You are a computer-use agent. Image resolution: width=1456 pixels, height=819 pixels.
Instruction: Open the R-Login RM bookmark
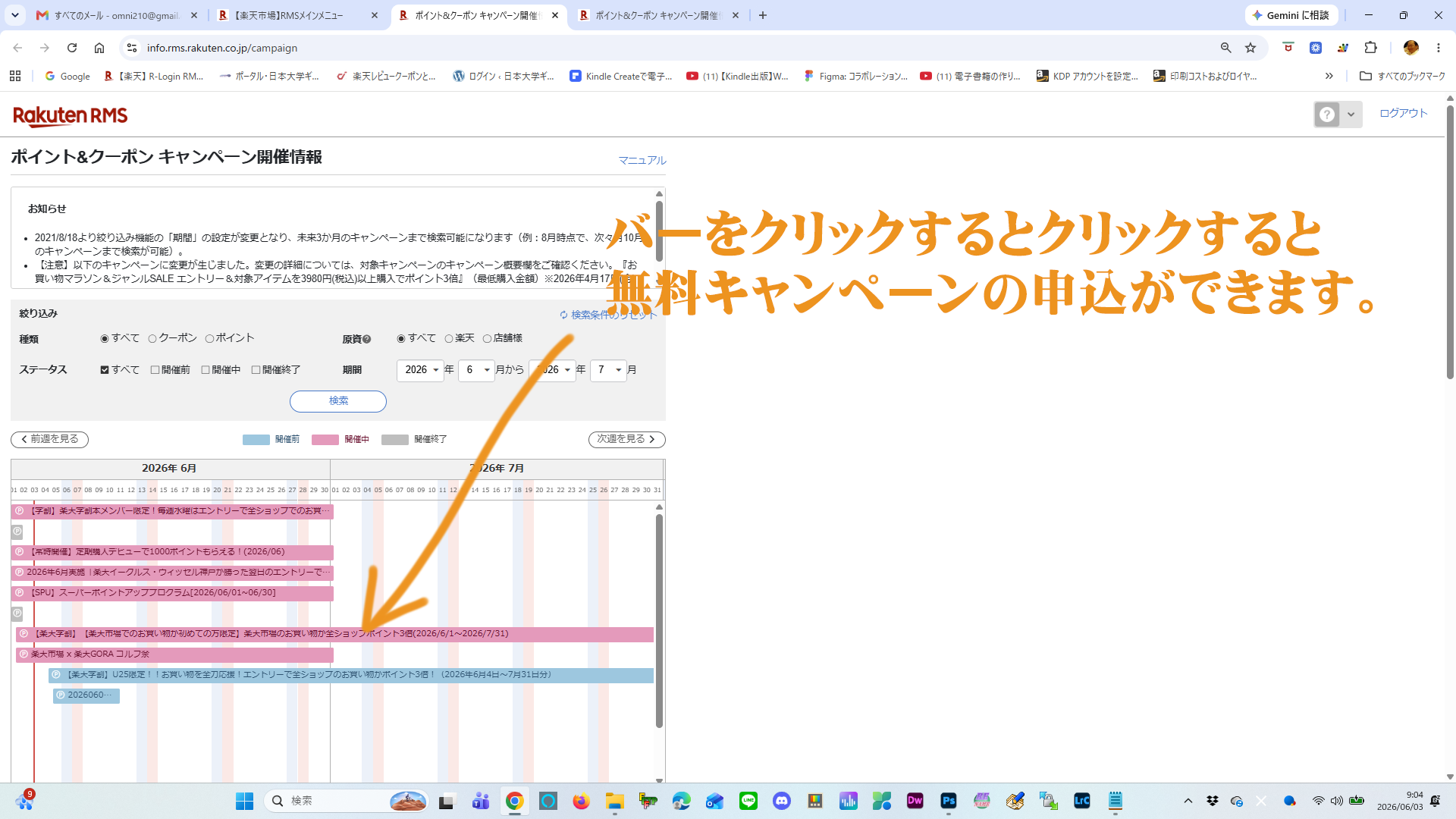[154, 76]
